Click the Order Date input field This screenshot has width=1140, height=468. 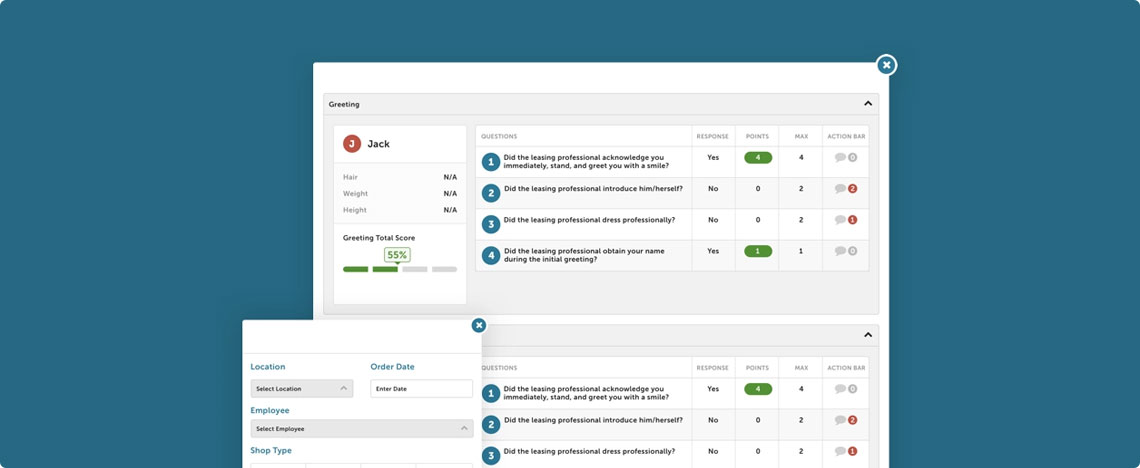pos(422,389)
